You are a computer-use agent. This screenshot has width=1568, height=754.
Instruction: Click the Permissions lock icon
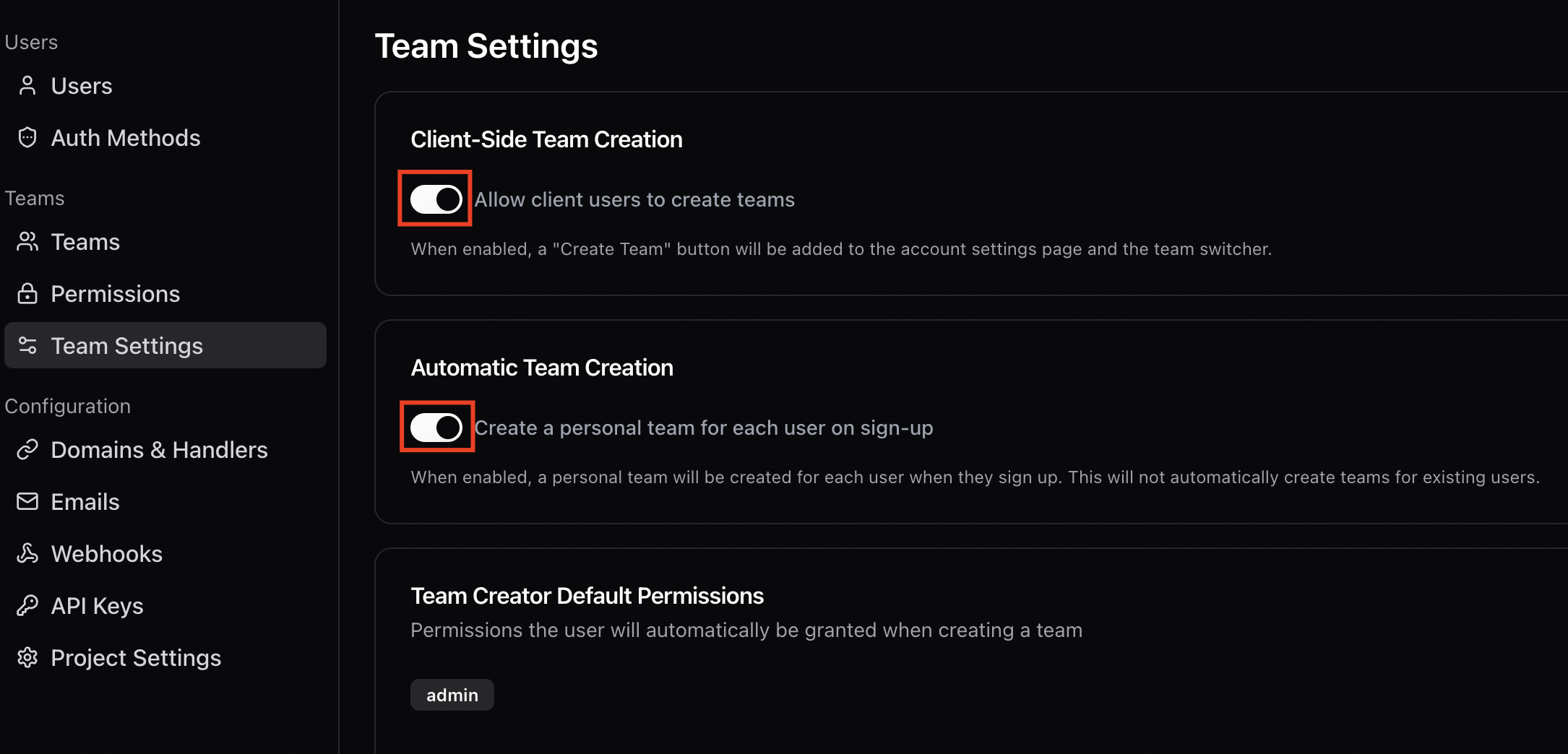pyautogui.click(x=27, y=293)
